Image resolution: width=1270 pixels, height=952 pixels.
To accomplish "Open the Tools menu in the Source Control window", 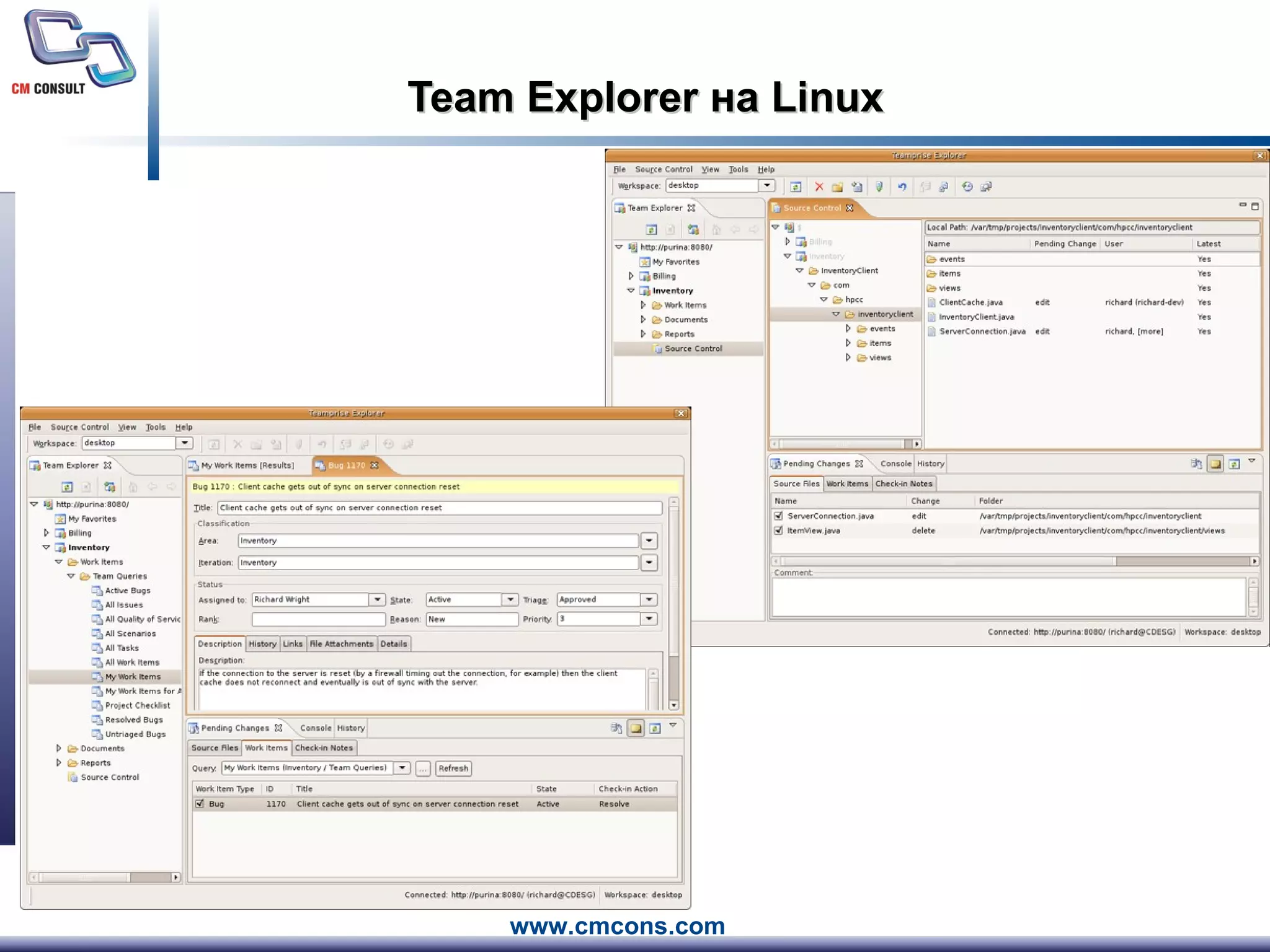I will click(738, 169).
